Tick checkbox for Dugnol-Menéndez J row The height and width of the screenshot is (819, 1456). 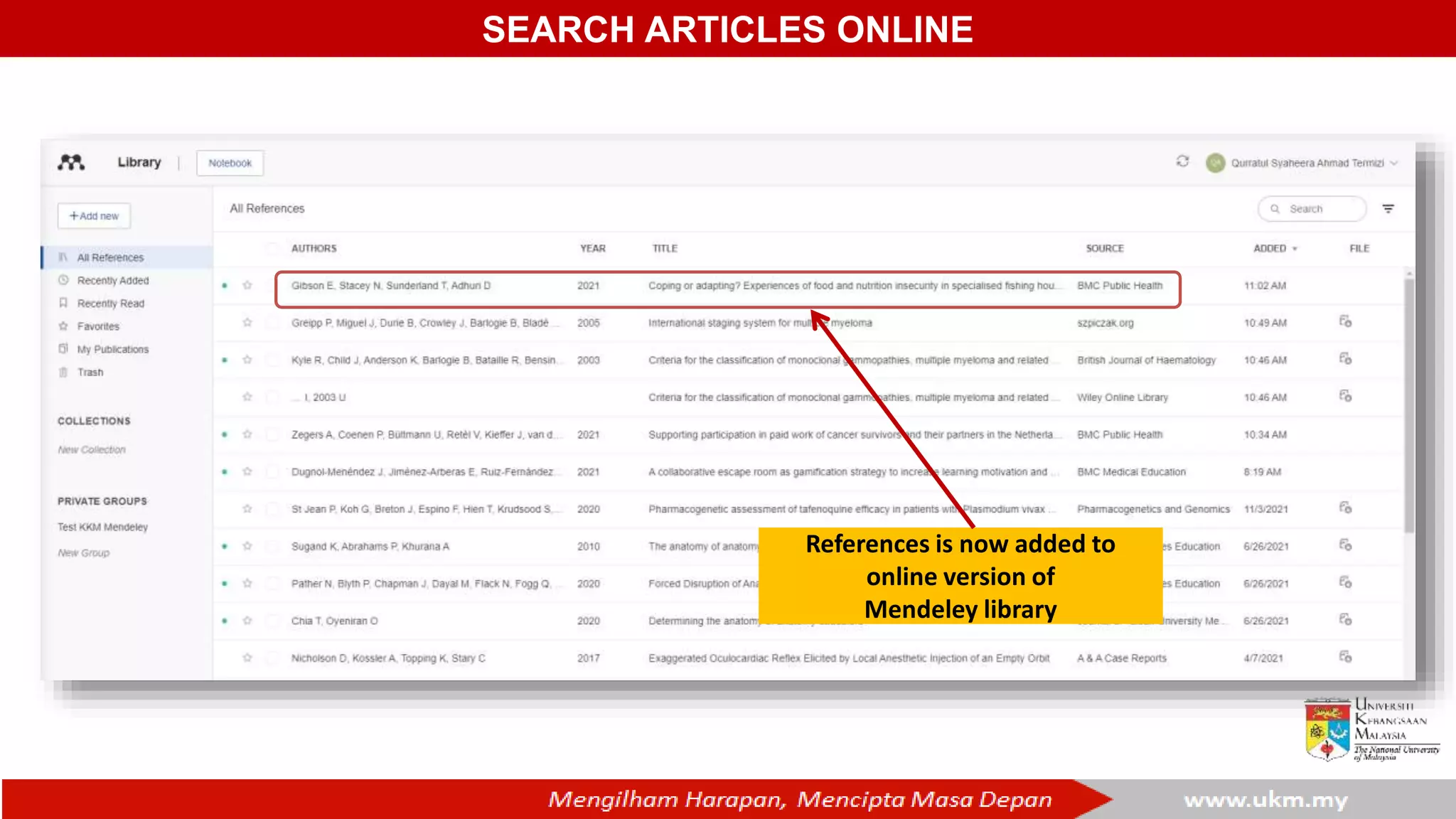click(272, 472)
